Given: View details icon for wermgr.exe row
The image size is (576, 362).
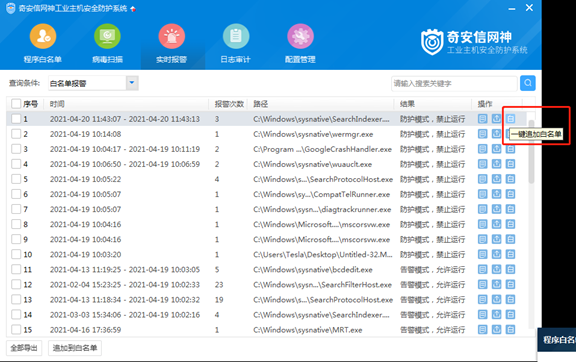Looking at the screenshot, I should pos(482,134).
